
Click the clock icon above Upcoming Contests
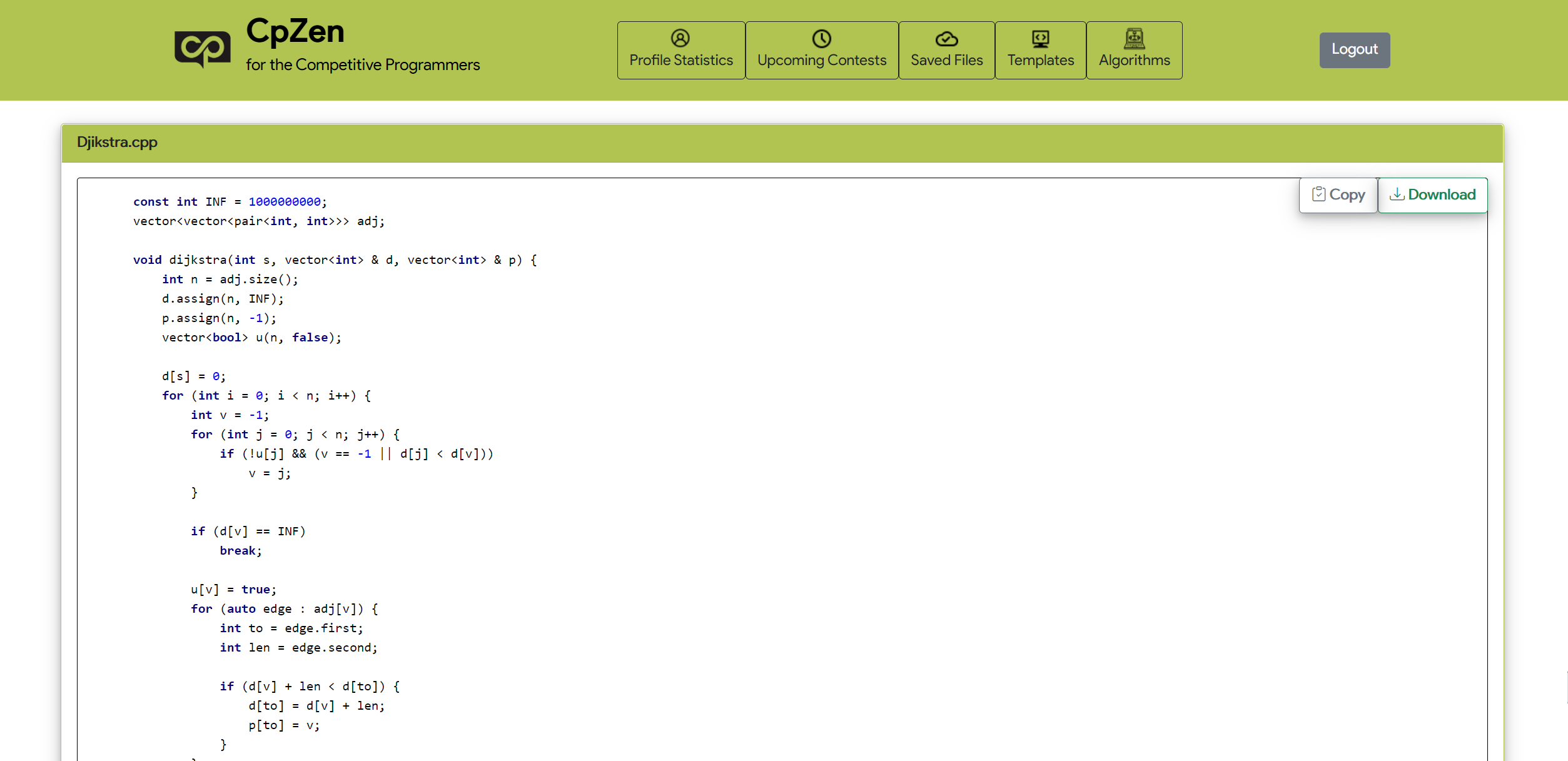tap(821, 39)
